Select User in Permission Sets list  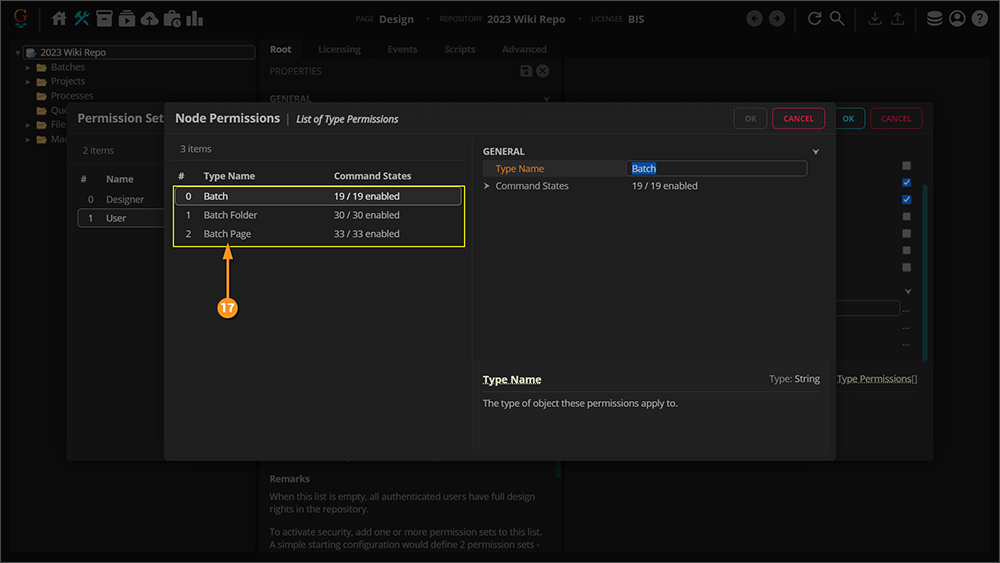coord(116,218)
